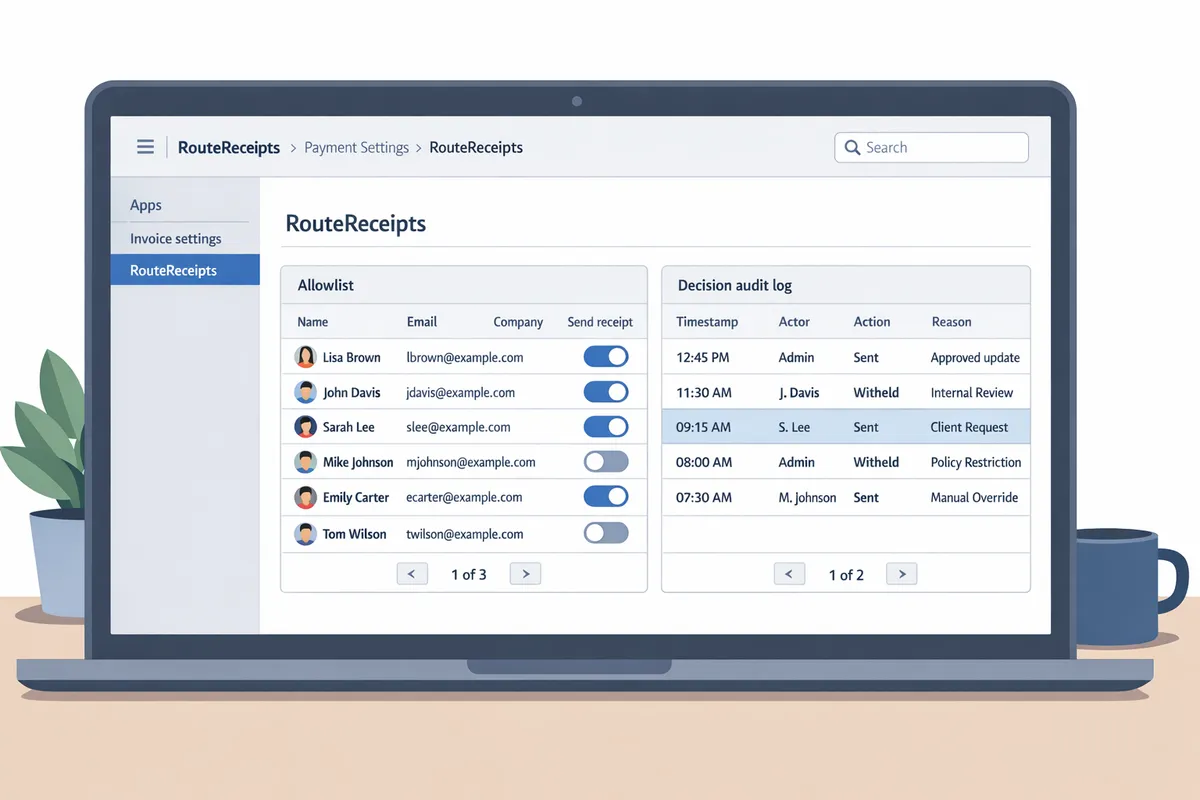Click the name Tom Wilson

tap(354, 534)
